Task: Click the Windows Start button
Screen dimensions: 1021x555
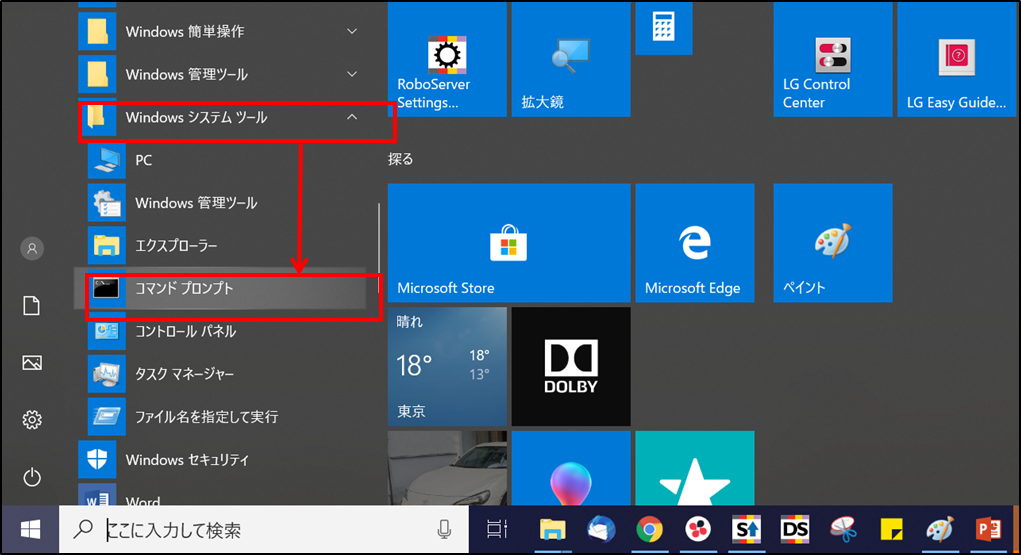Action: point(30,530)
